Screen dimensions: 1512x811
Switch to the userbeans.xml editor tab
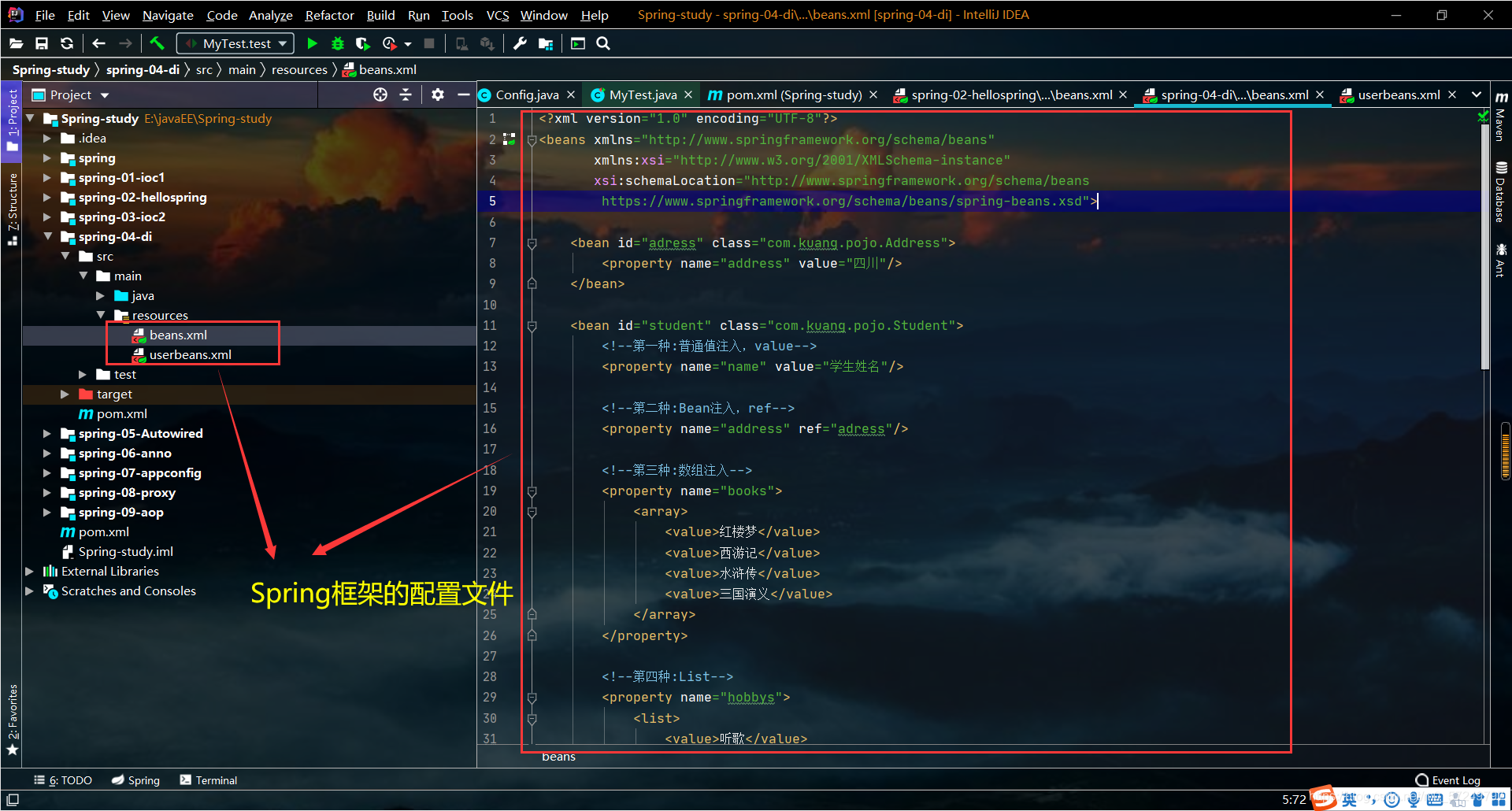pos(1399,94)
